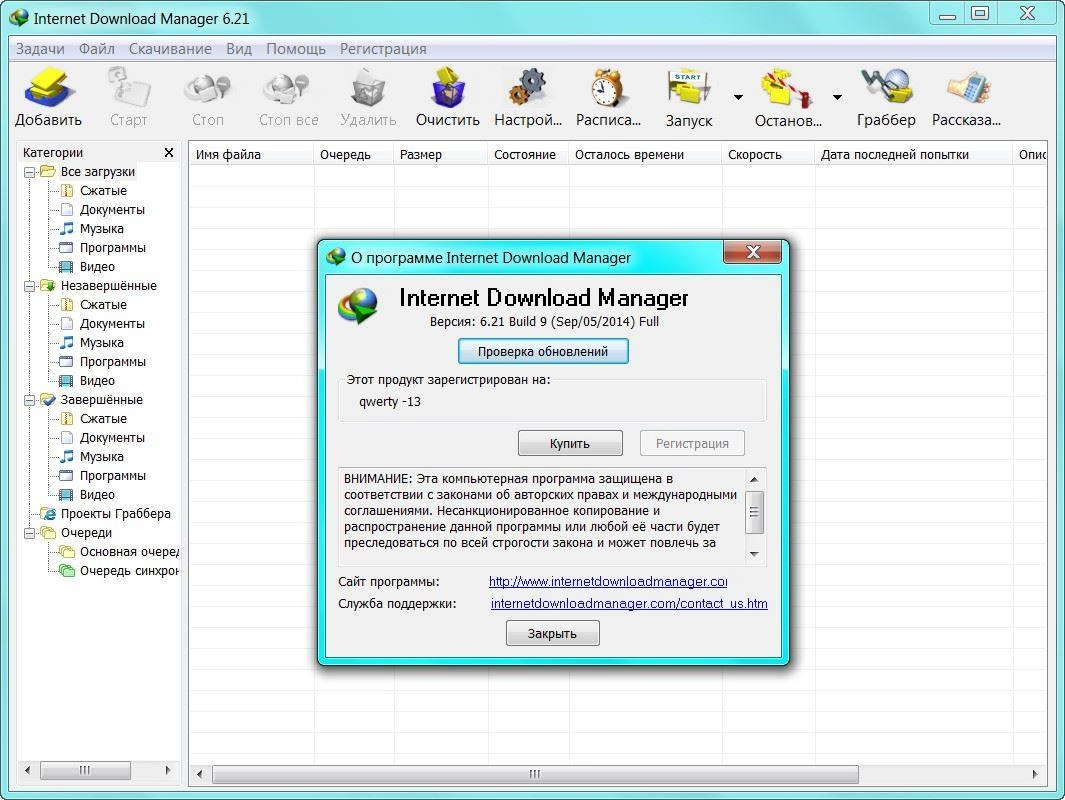This screenshot has width=1065, height=800.
Task: Click the download list right scroll arrow
Action: point(1034,774)
